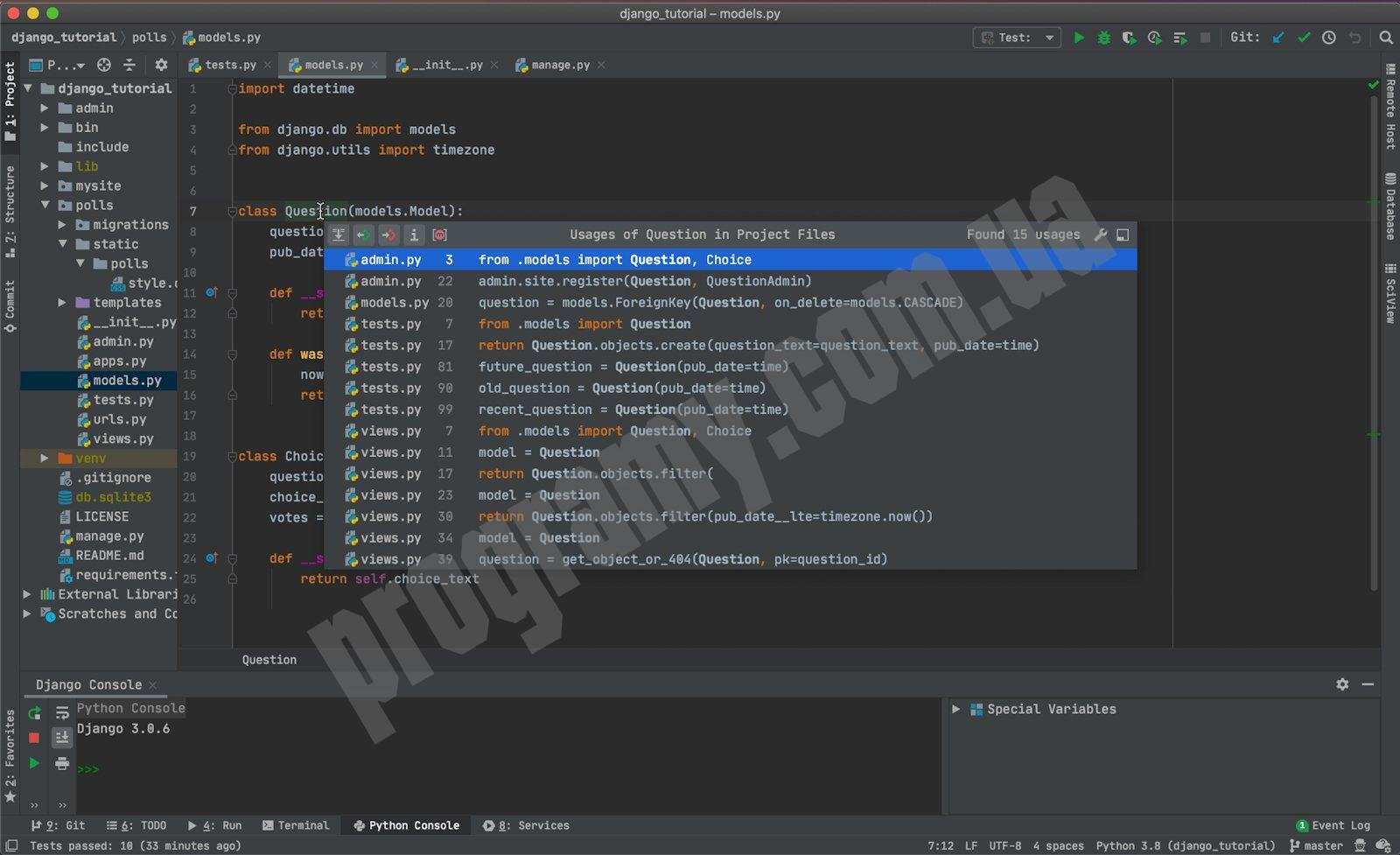
Task: Run the Test configuration with green play
Action: point(1079,38)
